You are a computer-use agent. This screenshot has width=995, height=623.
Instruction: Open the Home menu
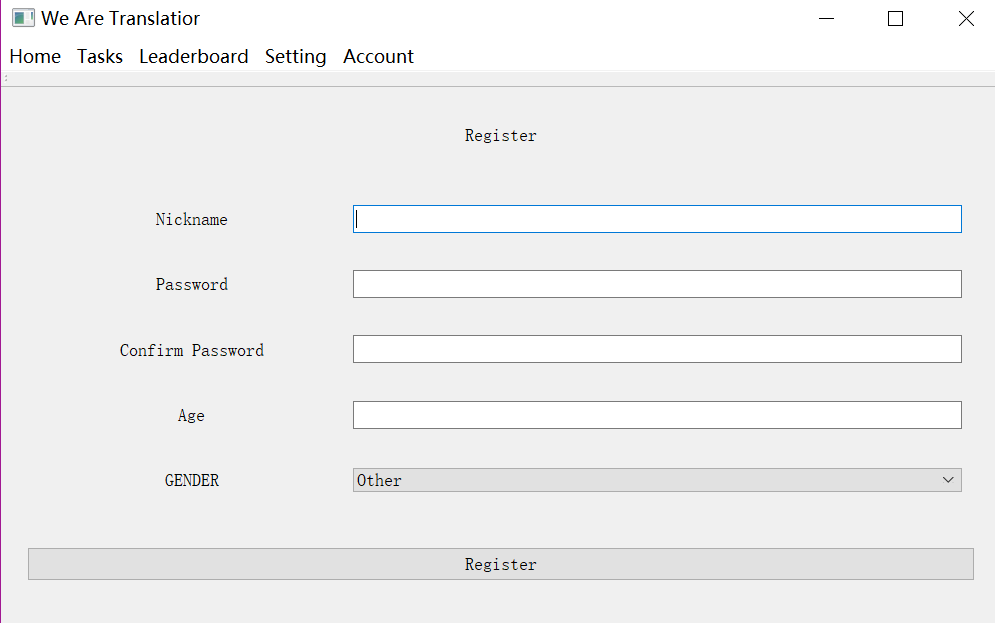[x=35, y=56]
